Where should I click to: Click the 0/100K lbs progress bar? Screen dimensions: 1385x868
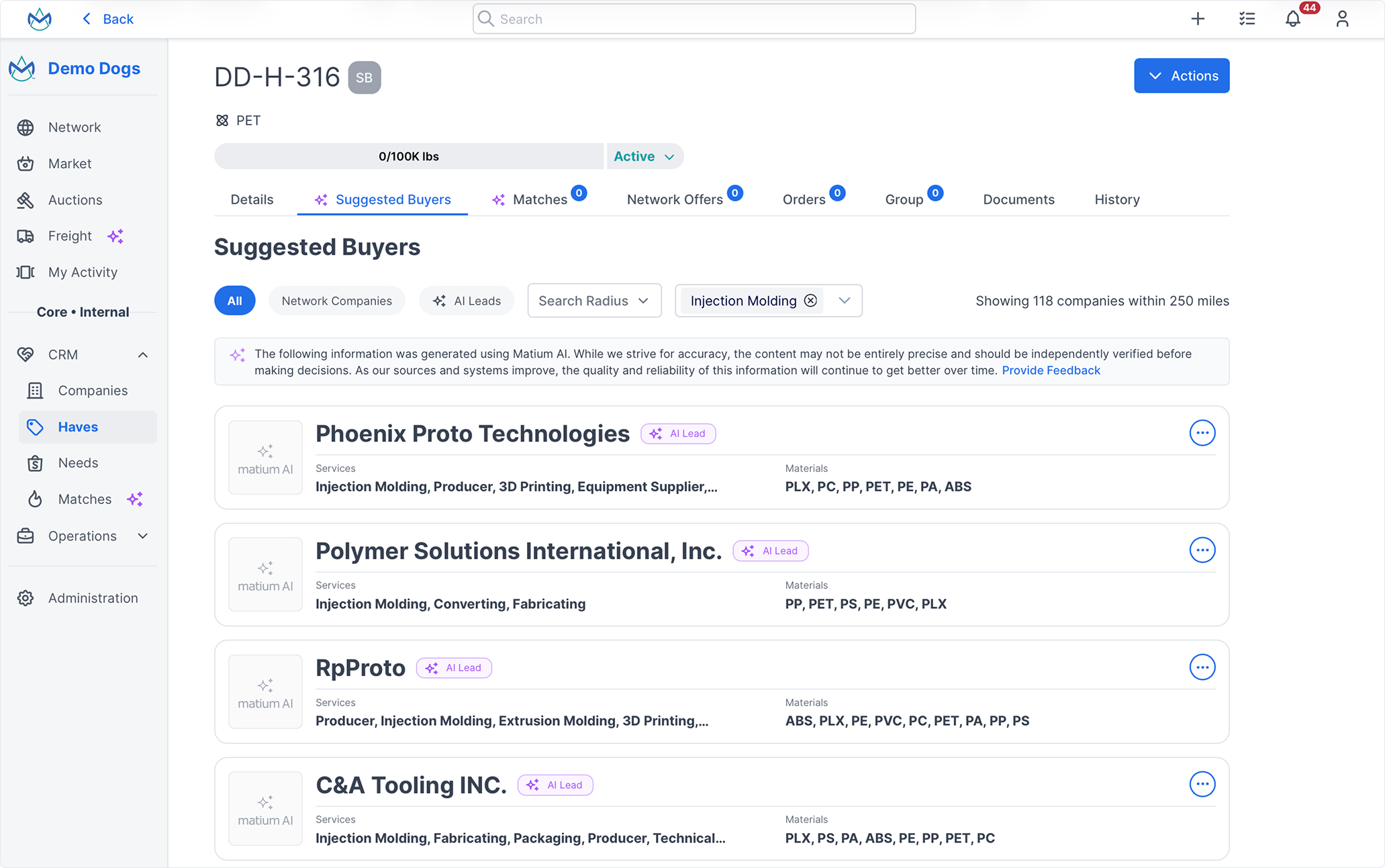(408, 156)
